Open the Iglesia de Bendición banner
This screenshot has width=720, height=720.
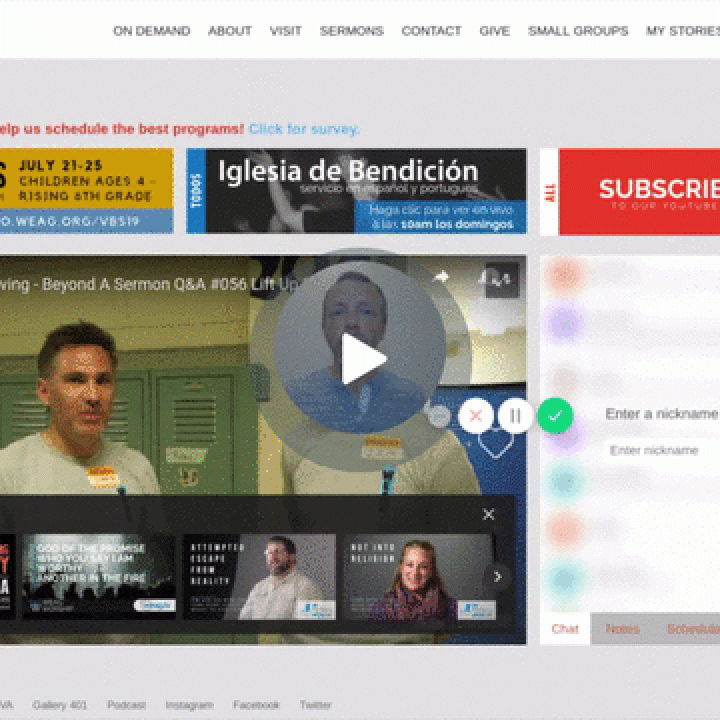(x=356, y=191)
